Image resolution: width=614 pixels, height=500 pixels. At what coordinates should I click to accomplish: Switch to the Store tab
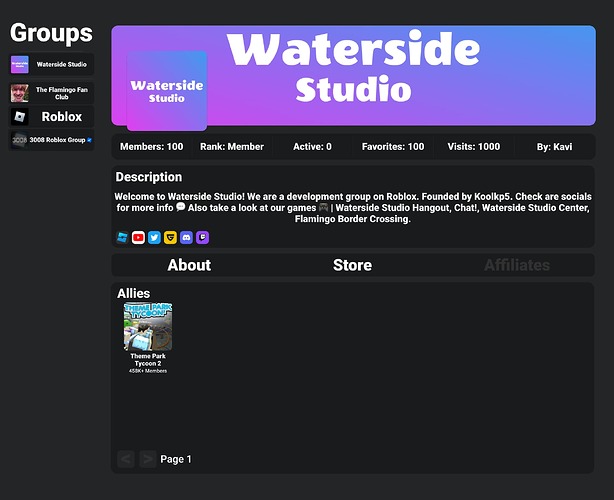352,265
